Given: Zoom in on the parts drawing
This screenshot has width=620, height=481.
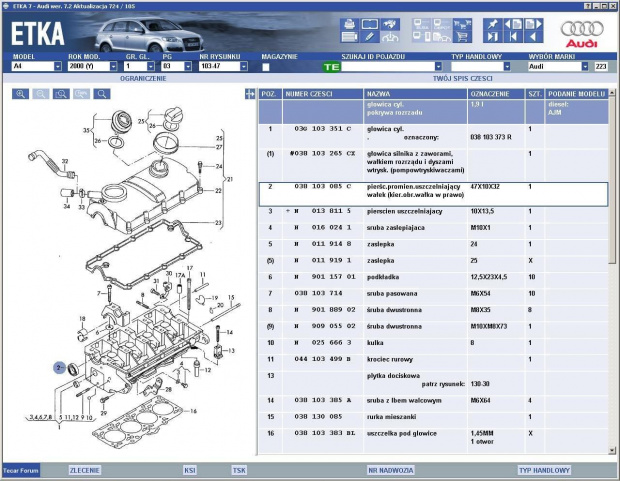Looking at the screenshot, I should 21,94.
